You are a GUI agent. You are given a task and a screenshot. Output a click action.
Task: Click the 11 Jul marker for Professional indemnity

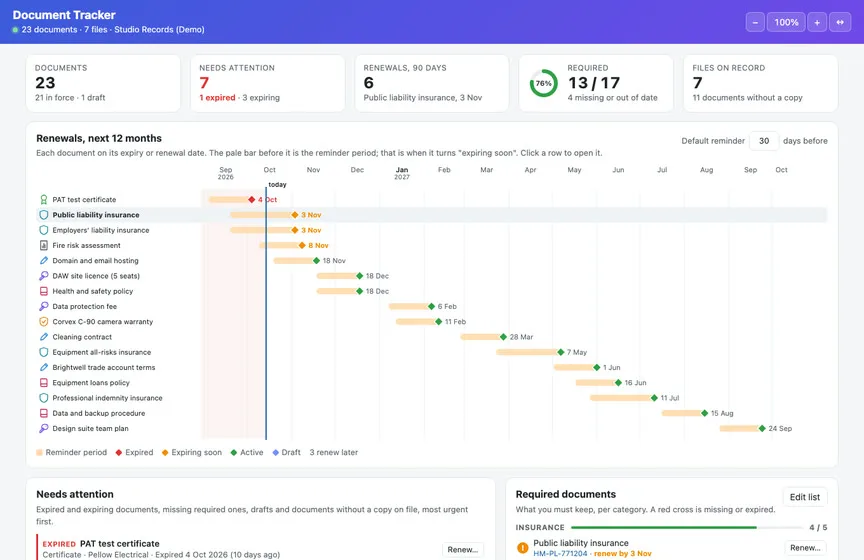pyautogui.click(x=654, y=398)
